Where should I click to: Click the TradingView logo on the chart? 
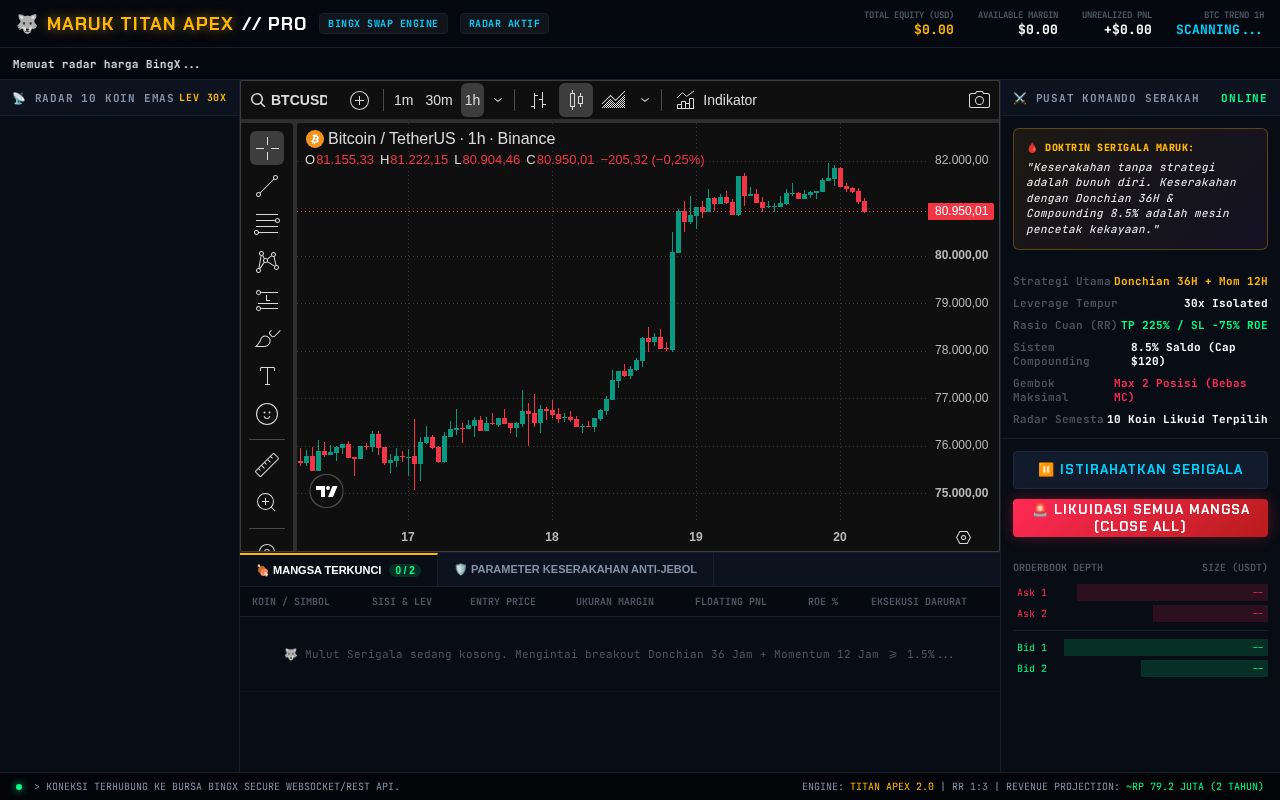pyautogui.click(x=326, y=491)
